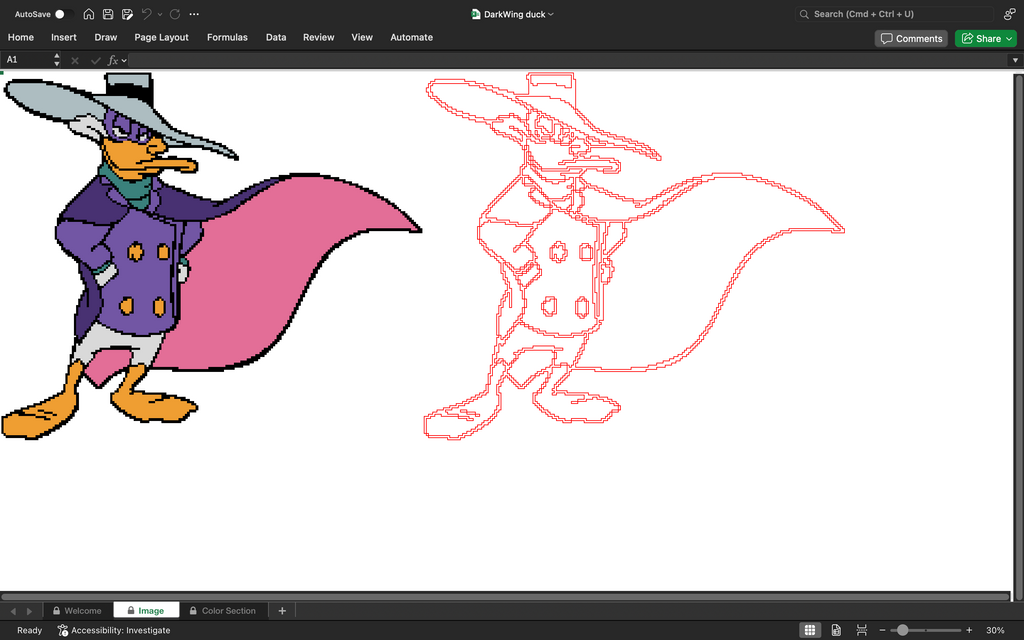1024x640 pixels.
Task: Open the Data ribbon tab
Action: click(x=276, y=37)
